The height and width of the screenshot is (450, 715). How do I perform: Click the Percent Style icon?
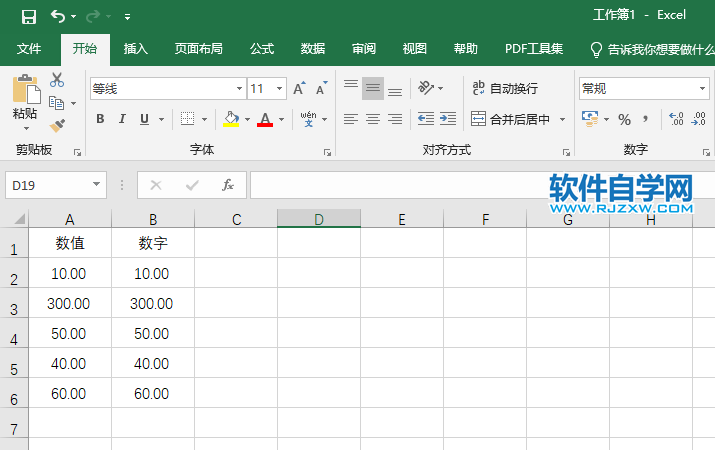tap(624, 119)
